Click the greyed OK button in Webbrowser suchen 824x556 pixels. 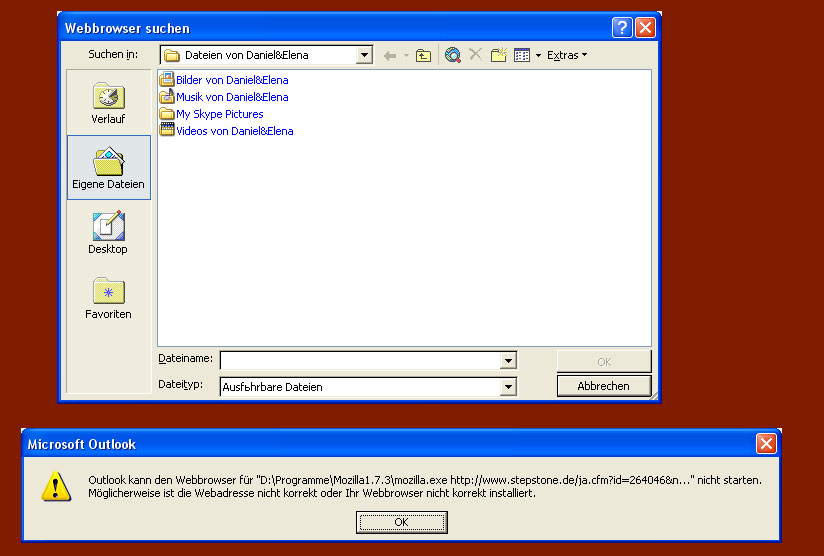click(x=604, y=362)
